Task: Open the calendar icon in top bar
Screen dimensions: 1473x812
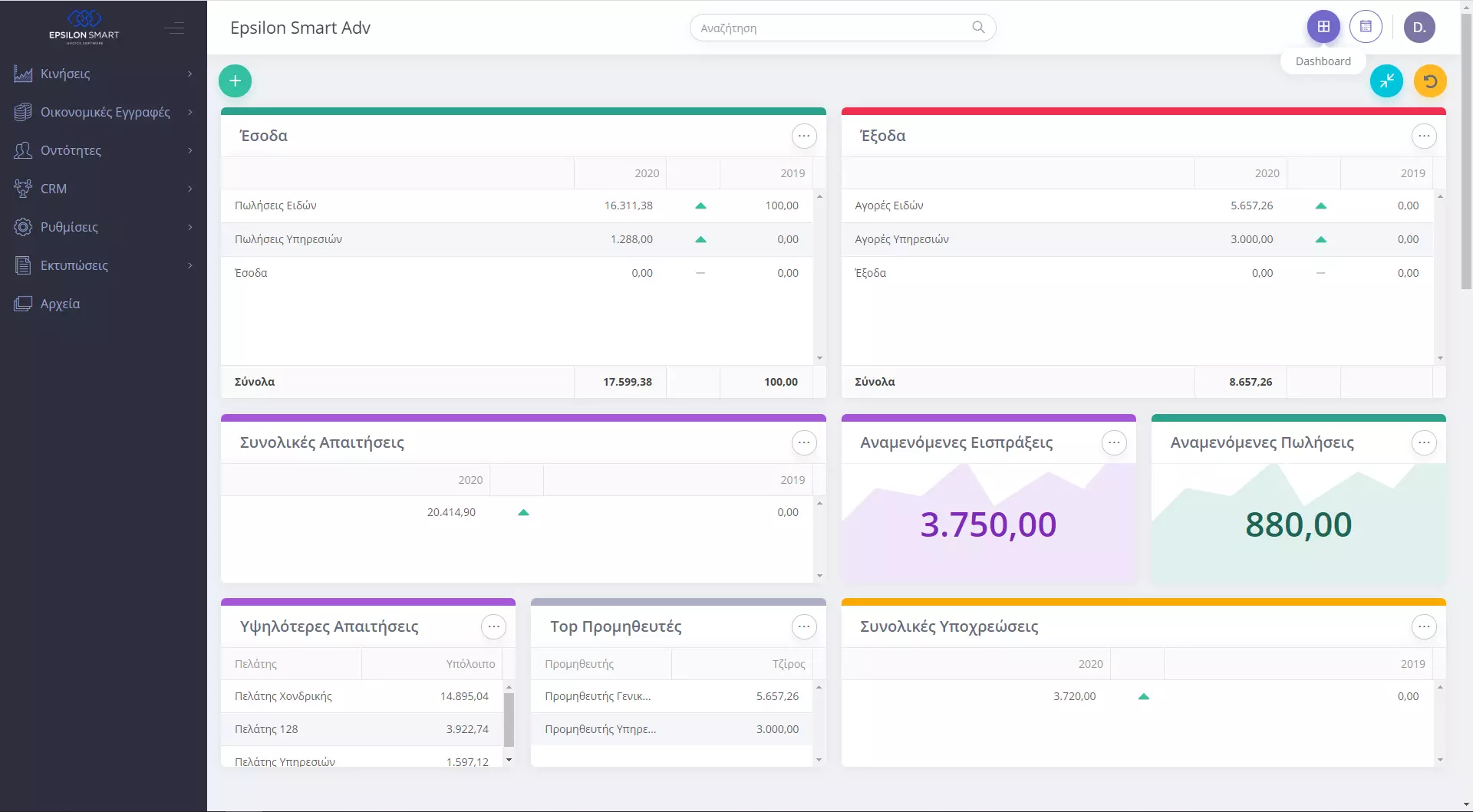Action: tap(1366, 27)
